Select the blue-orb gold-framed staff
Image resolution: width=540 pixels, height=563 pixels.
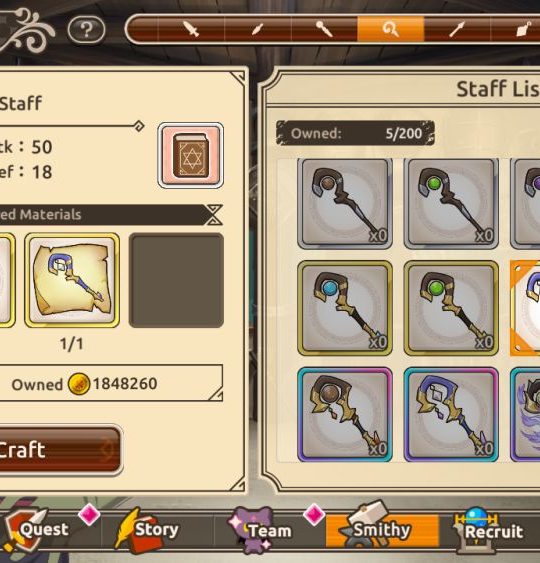pyautogui.click(x=345, y=308)
